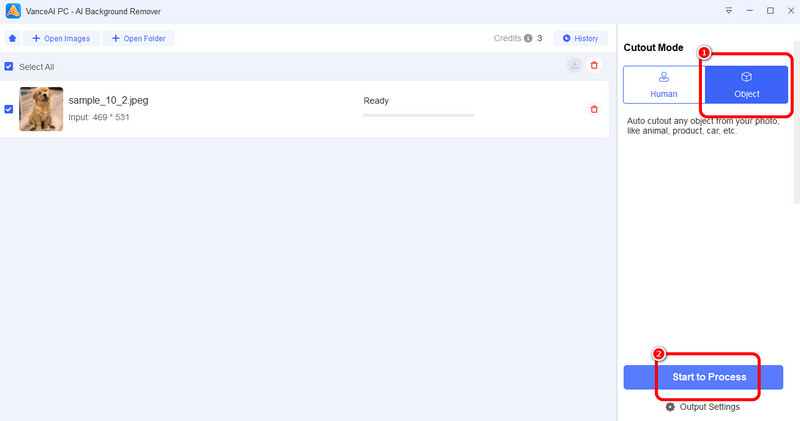Click the Open Images button

(x=61, y=38)
